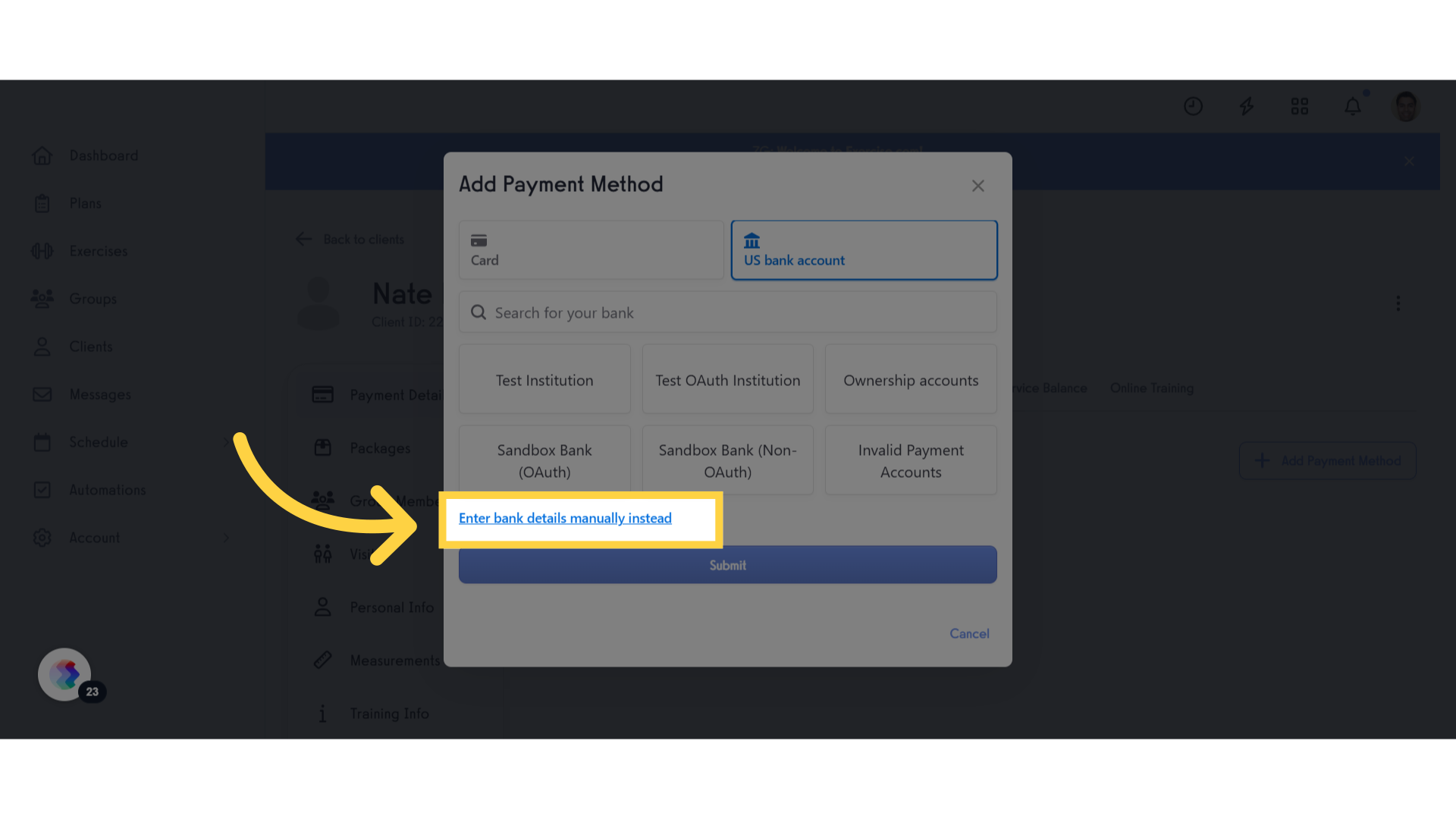Viewport: 1456px width, 819px height.
Task: Click the lightning bolt quick-actions icon
Action: [x=1247, y=106]
